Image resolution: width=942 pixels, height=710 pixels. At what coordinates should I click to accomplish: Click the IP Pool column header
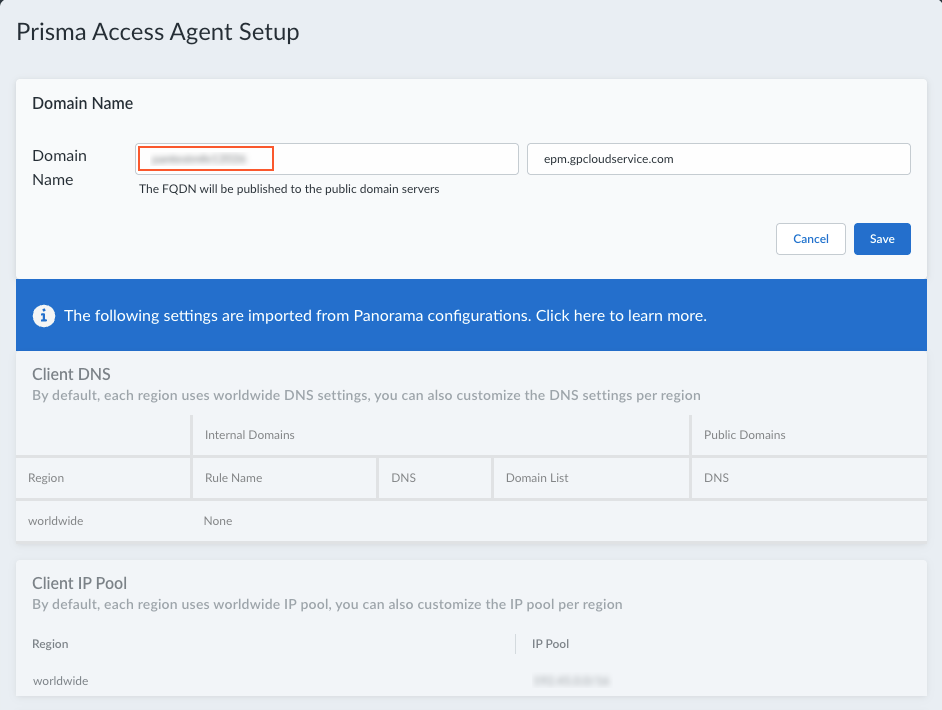(x=550, y=644)
